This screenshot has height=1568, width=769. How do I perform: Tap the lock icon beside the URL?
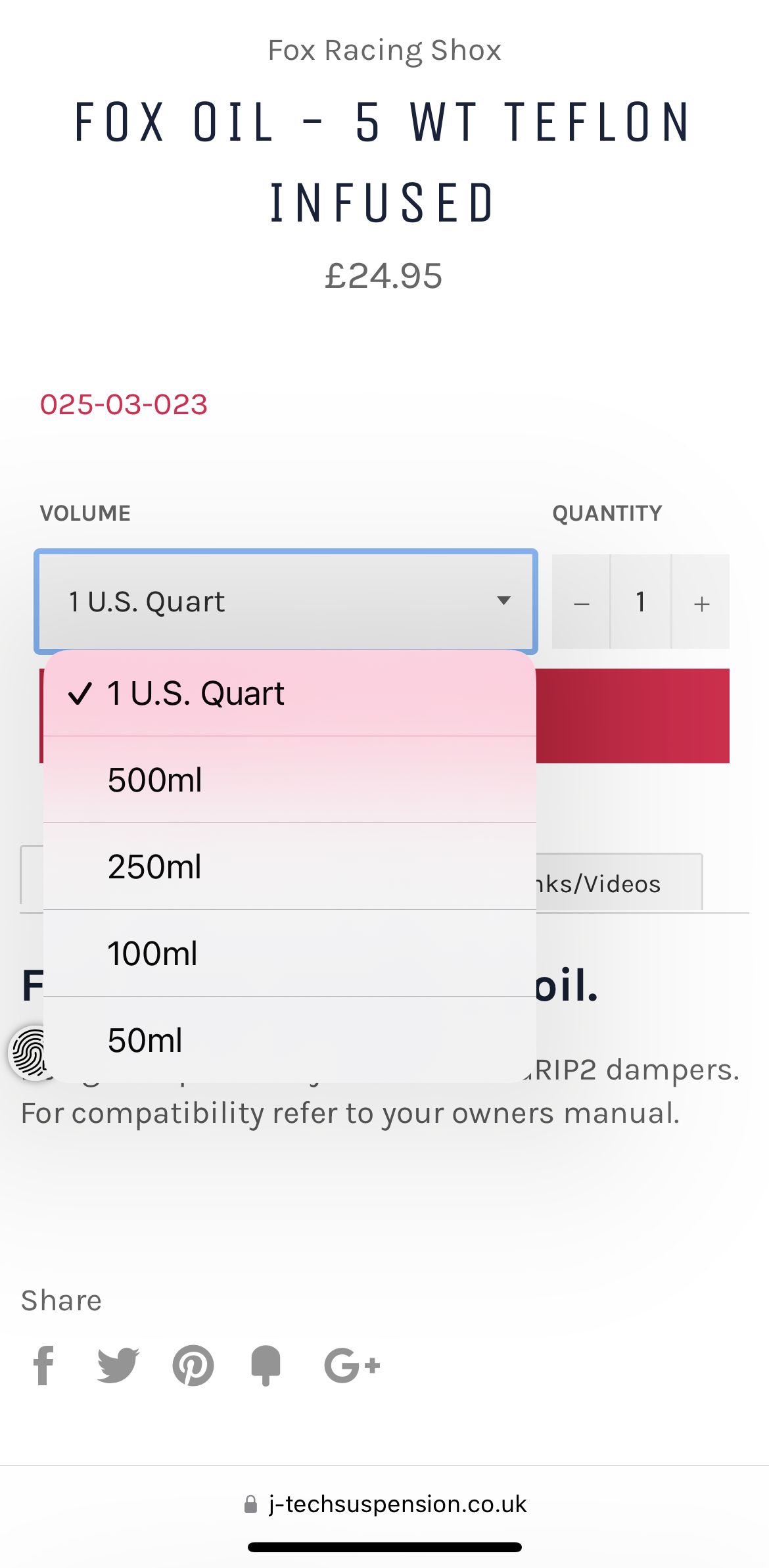coord(250,1504)
